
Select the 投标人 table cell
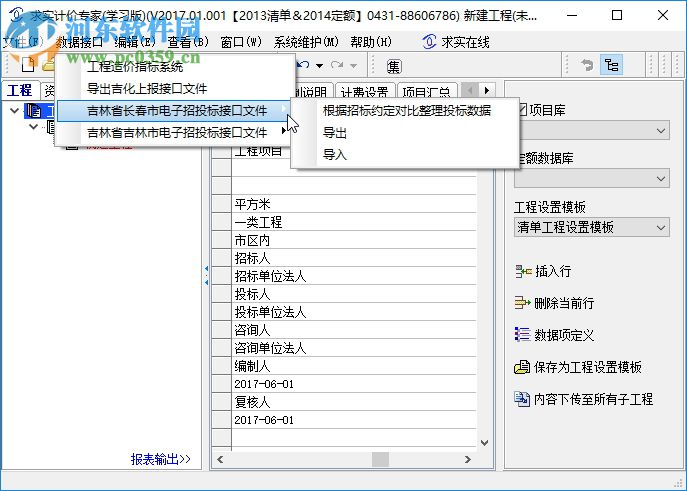(354, 294)
